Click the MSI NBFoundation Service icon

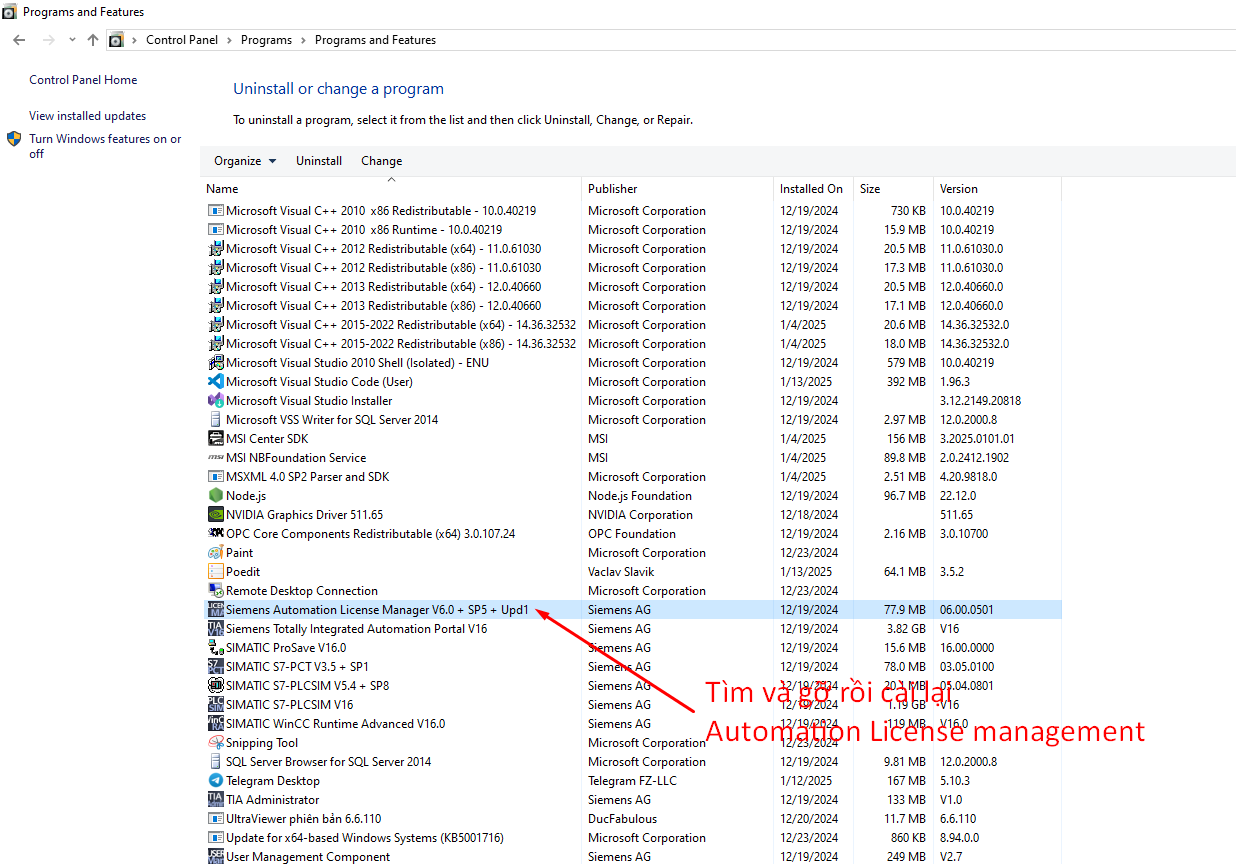click(x=215, y=457)
